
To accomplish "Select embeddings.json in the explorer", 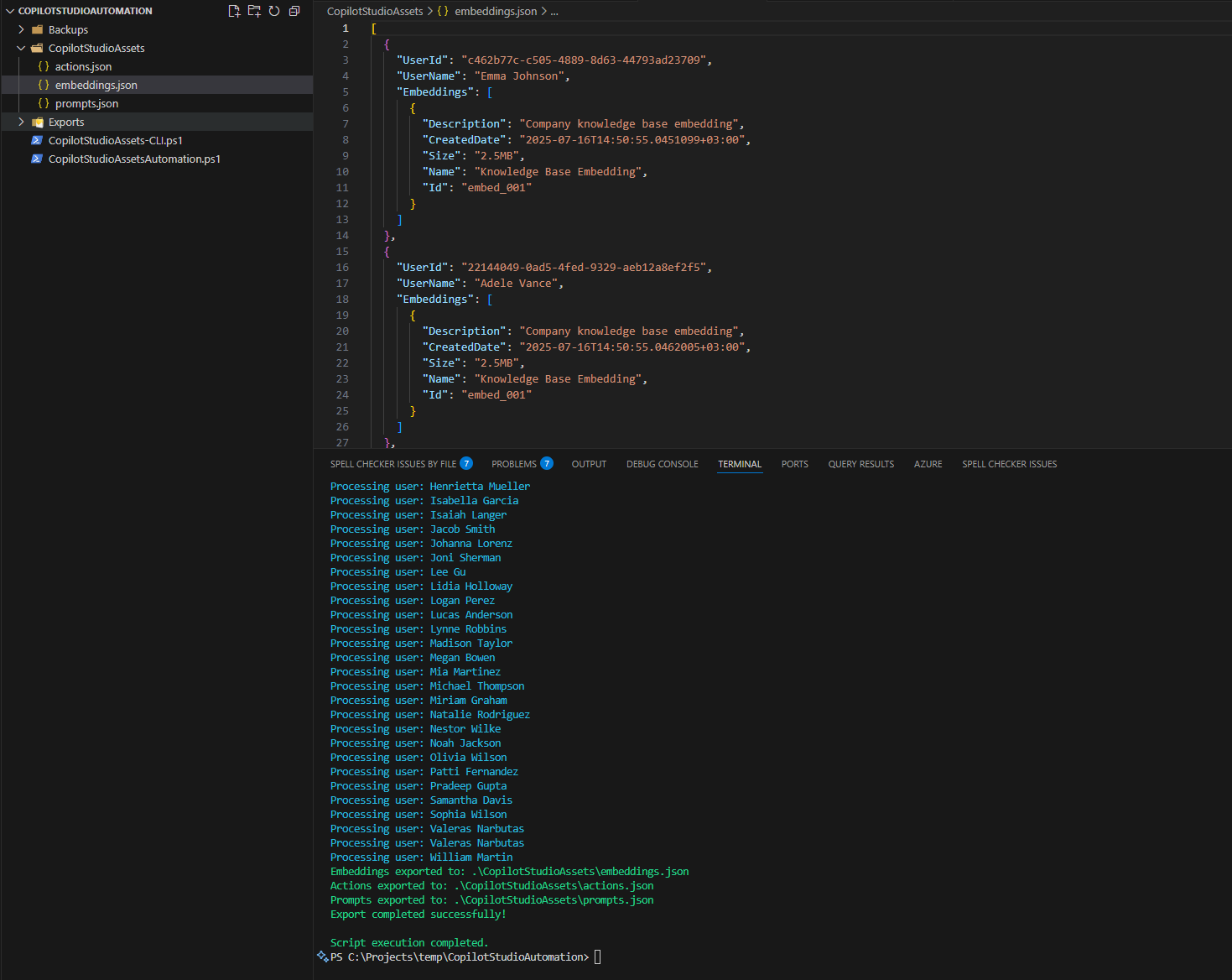I will [158, 85].
